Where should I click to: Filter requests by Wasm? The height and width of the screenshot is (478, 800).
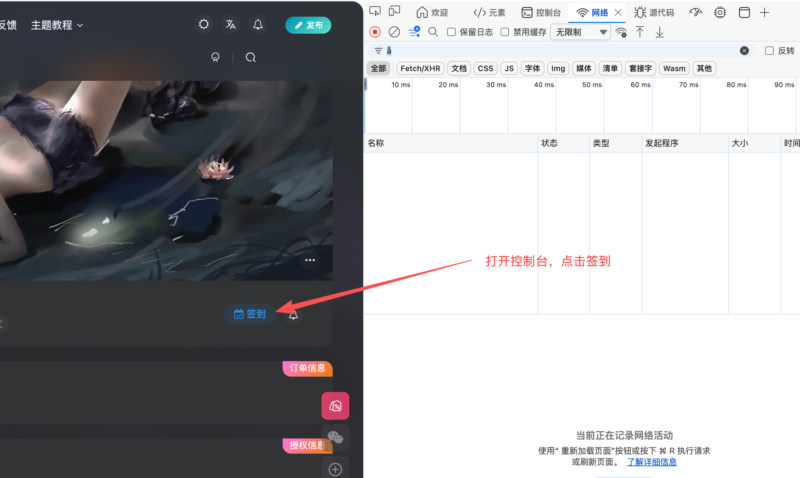[674, 68]
